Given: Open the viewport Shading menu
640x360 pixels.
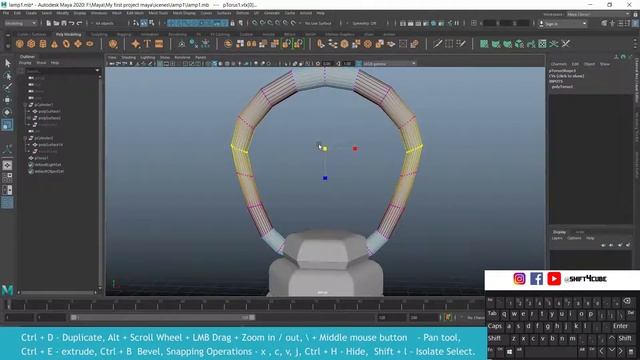Looking at the screenshot, I should pos(128,58).
